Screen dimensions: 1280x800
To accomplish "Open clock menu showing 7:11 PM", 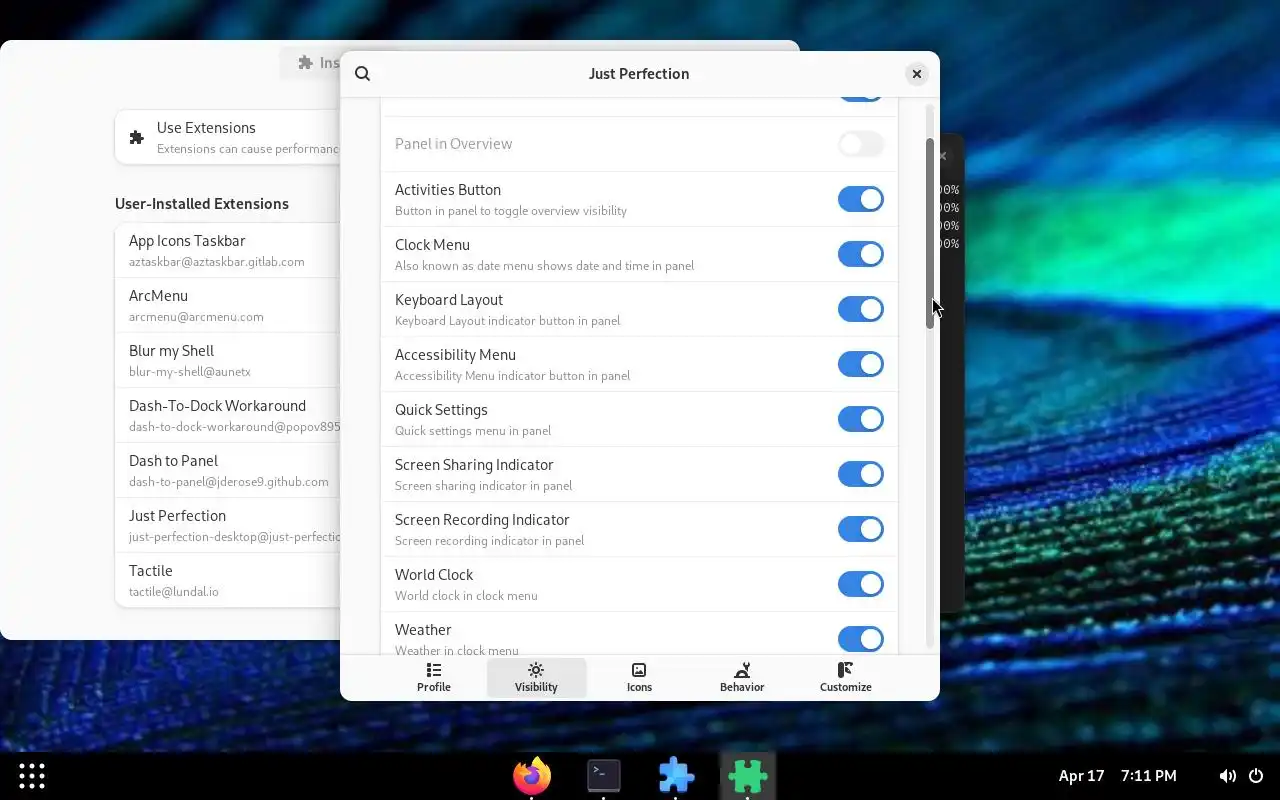I will coord(1118,776).
